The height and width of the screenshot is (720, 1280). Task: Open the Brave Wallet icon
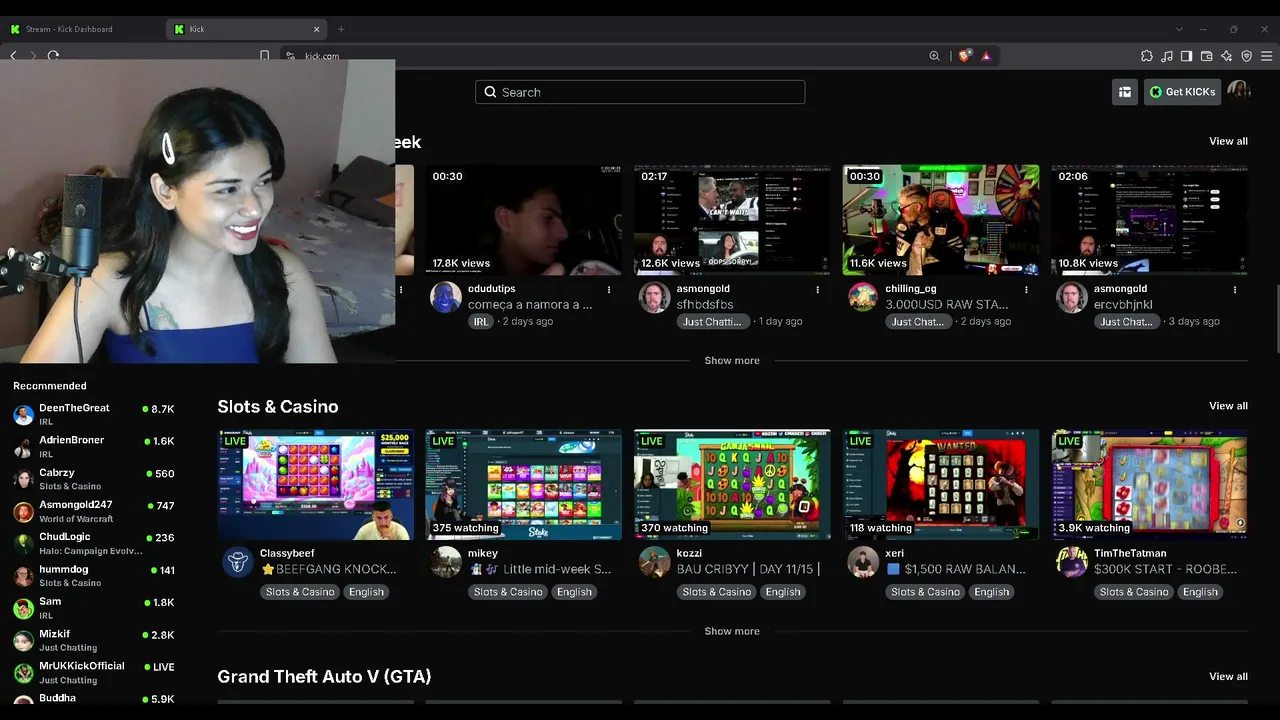[1207, 56]
